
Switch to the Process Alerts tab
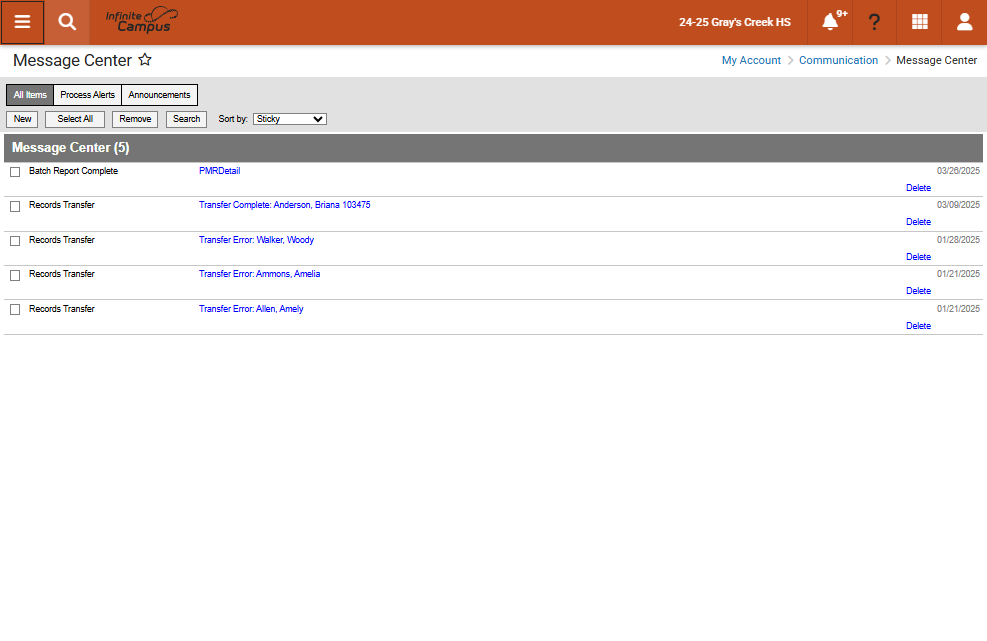[87, 95]
